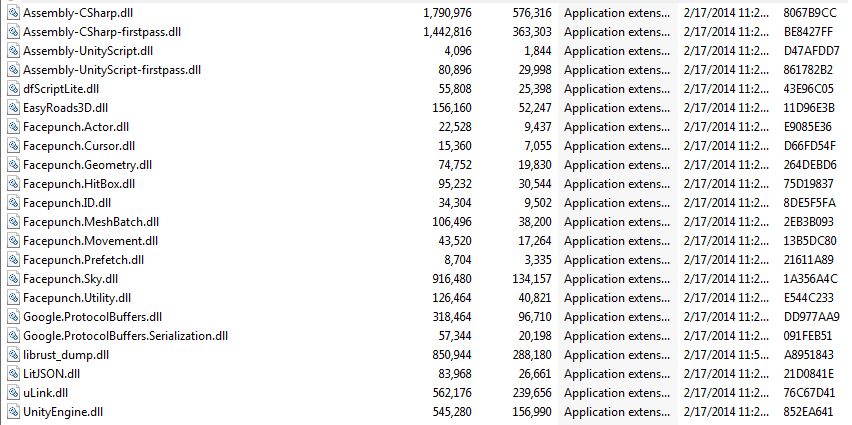Click the size value 916,480

coord(452,279)
